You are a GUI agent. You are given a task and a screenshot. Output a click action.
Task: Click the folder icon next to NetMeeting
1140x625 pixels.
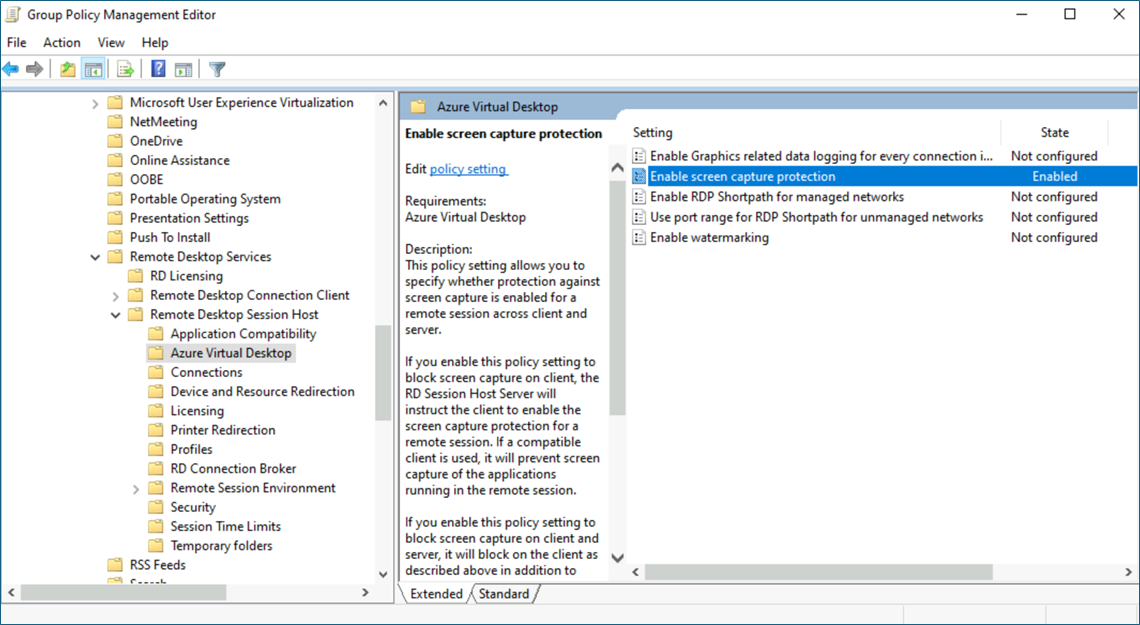coord(115,122)
